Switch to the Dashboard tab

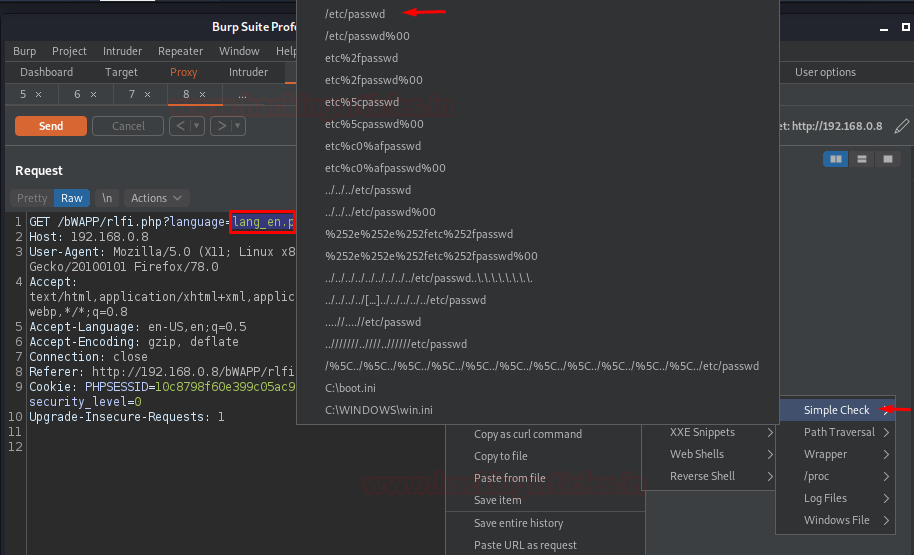[x=47, y=72]
